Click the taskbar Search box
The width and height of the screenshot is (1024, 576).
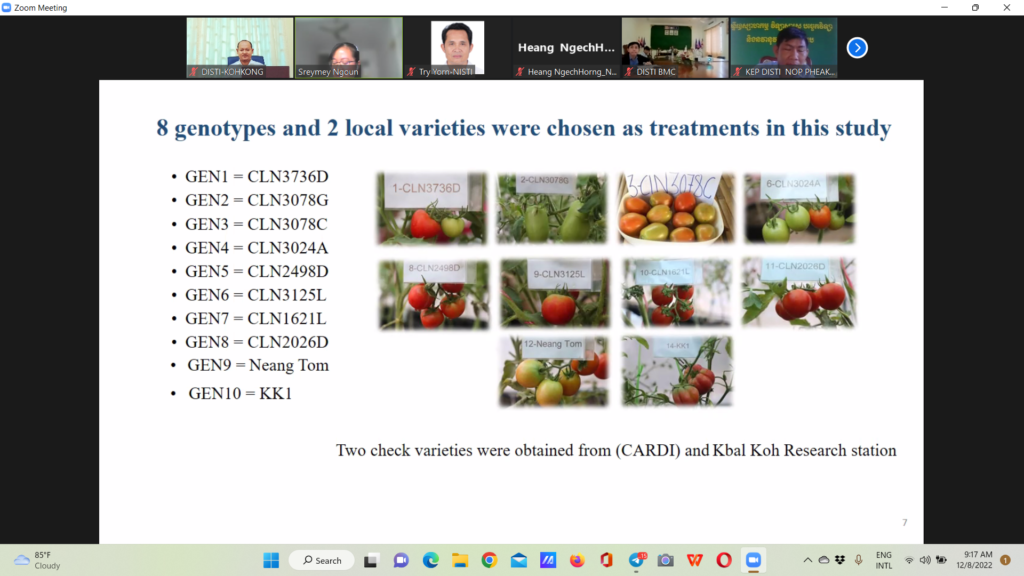[321, 560]
